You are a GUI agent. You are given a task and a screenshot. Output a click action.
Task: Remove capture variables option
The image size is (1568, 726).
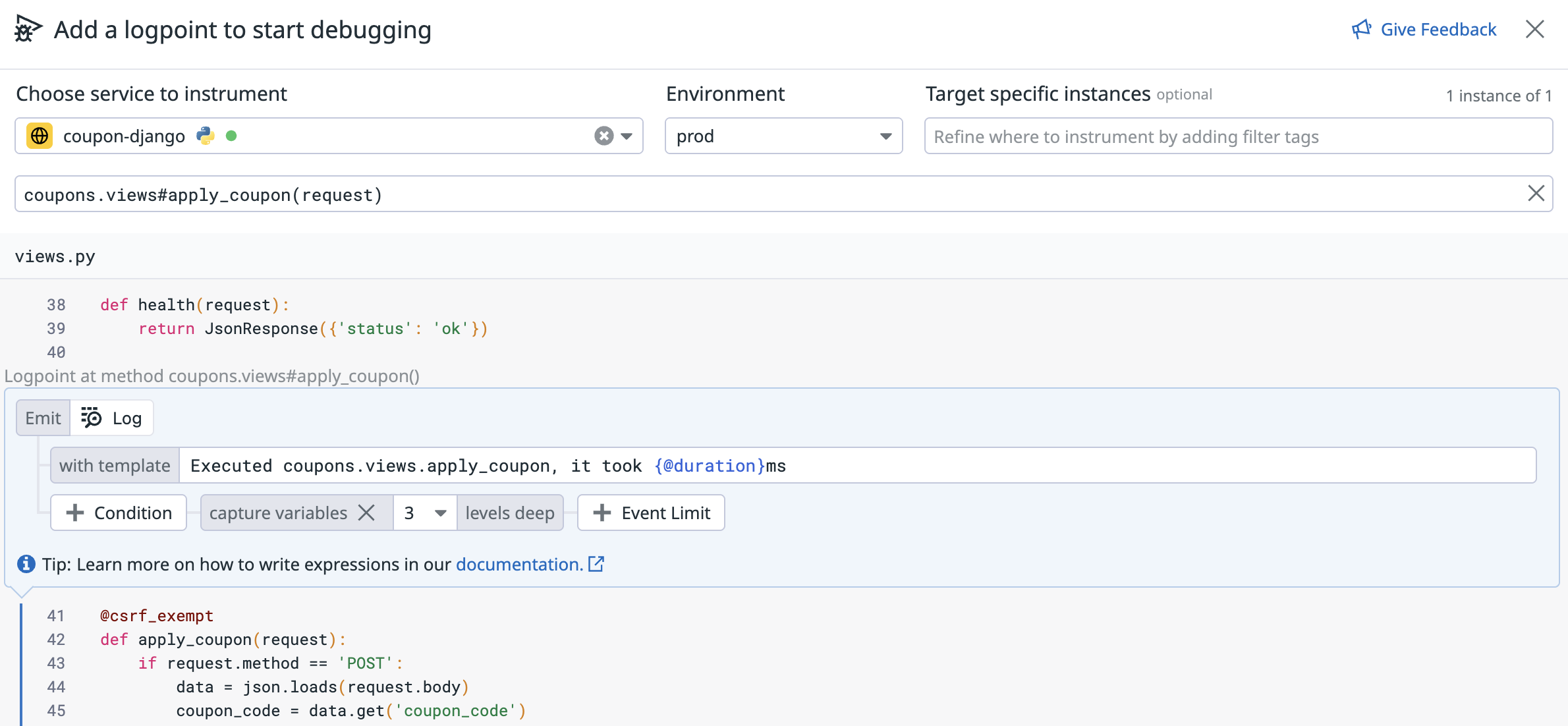[x=366, y=513]
